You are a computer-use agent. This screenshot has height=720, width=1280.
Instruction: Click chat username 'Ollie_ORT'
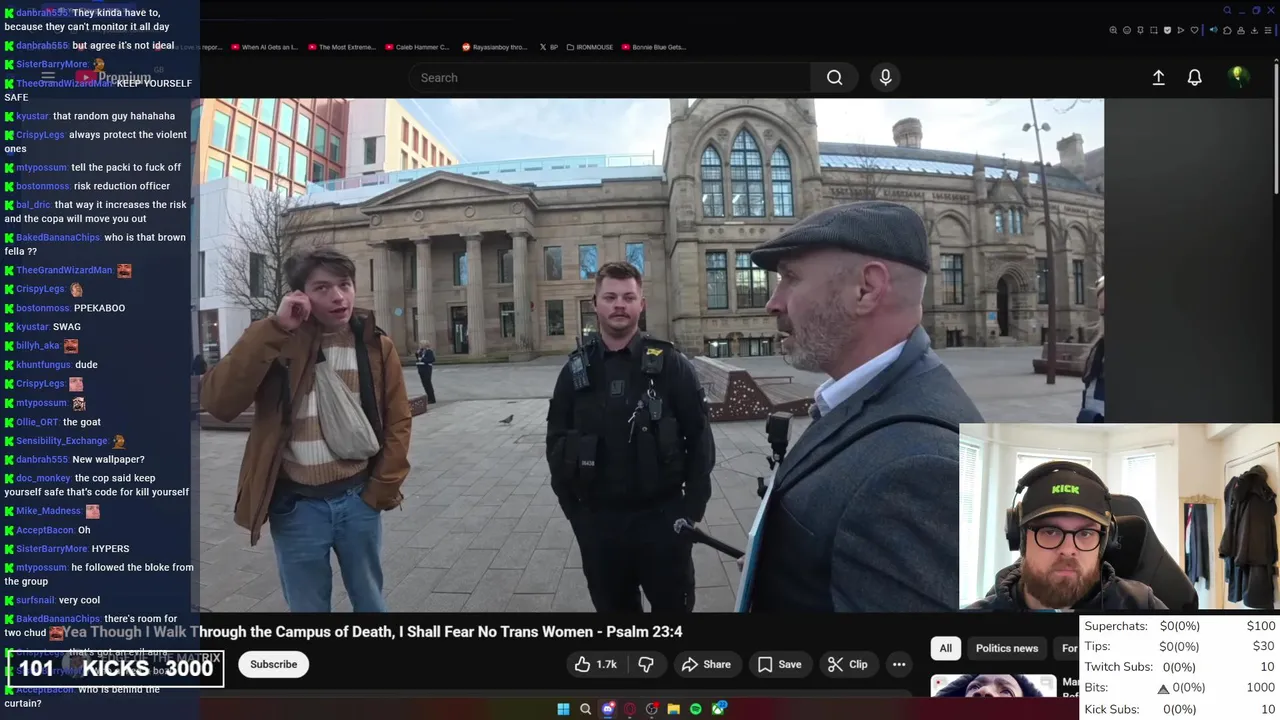click(x=37, y=422)
